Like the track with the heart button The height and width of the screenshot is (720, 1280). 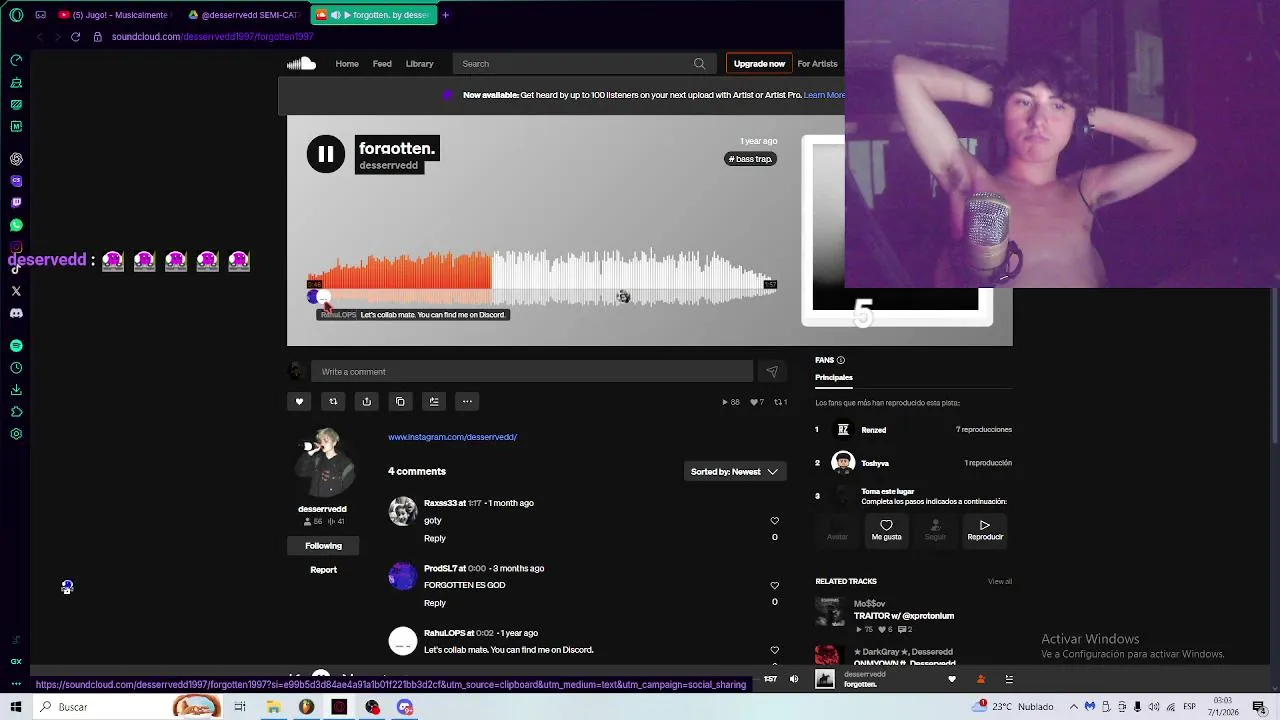(299, 401)
